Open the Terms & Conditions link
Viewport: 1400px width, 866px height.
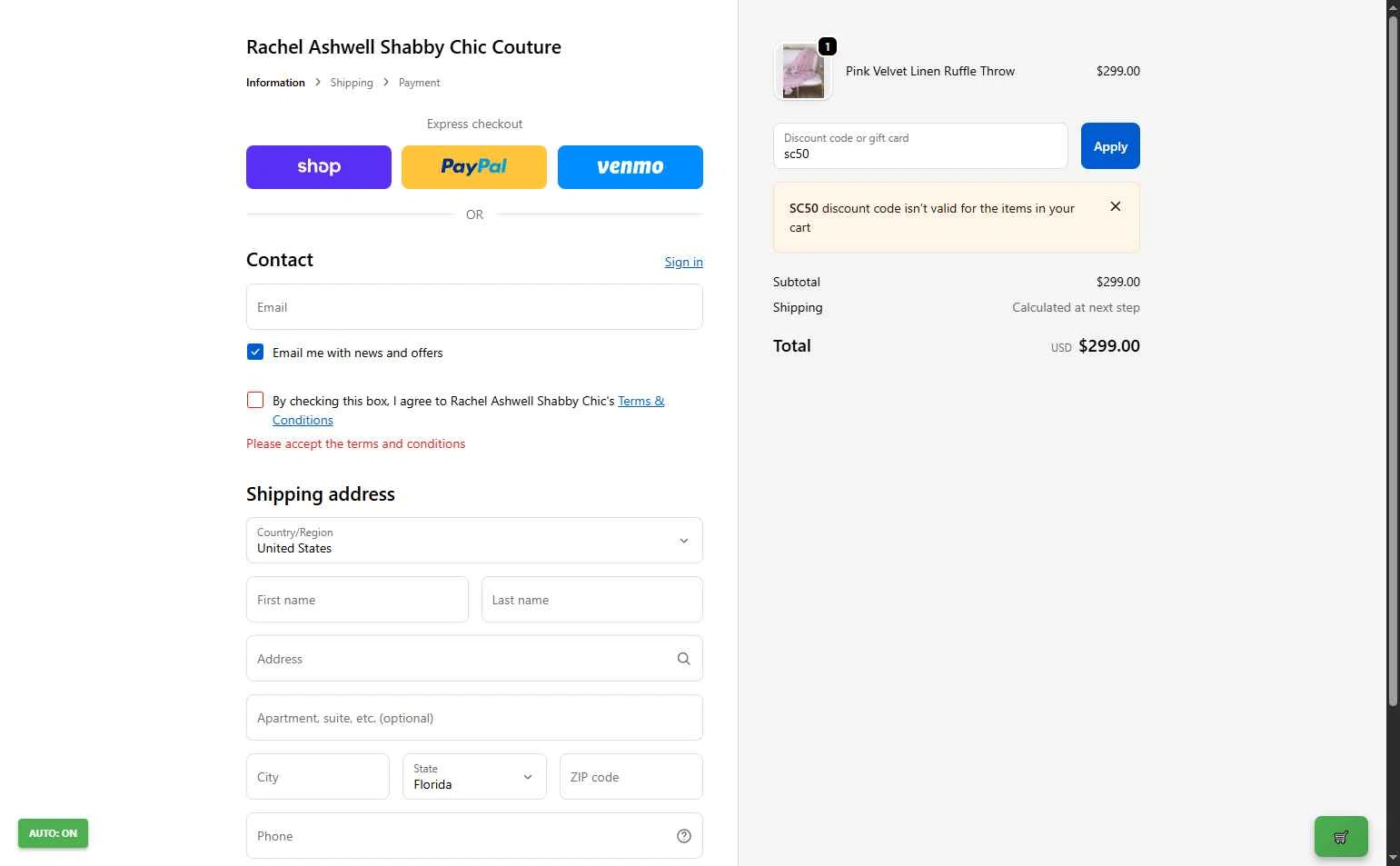640,402
